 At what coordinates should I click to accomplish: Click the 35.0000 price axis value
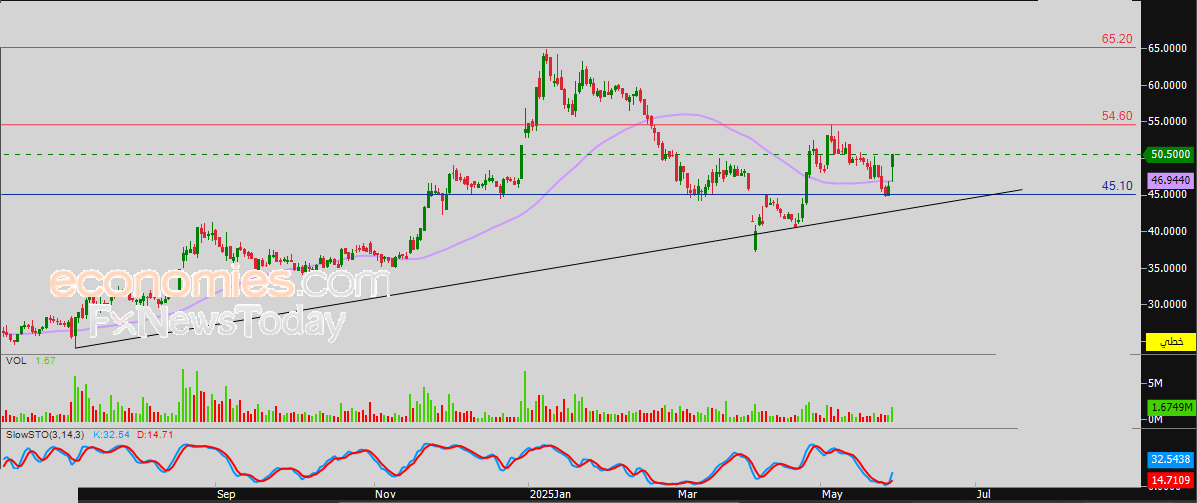coord(1169,268)
